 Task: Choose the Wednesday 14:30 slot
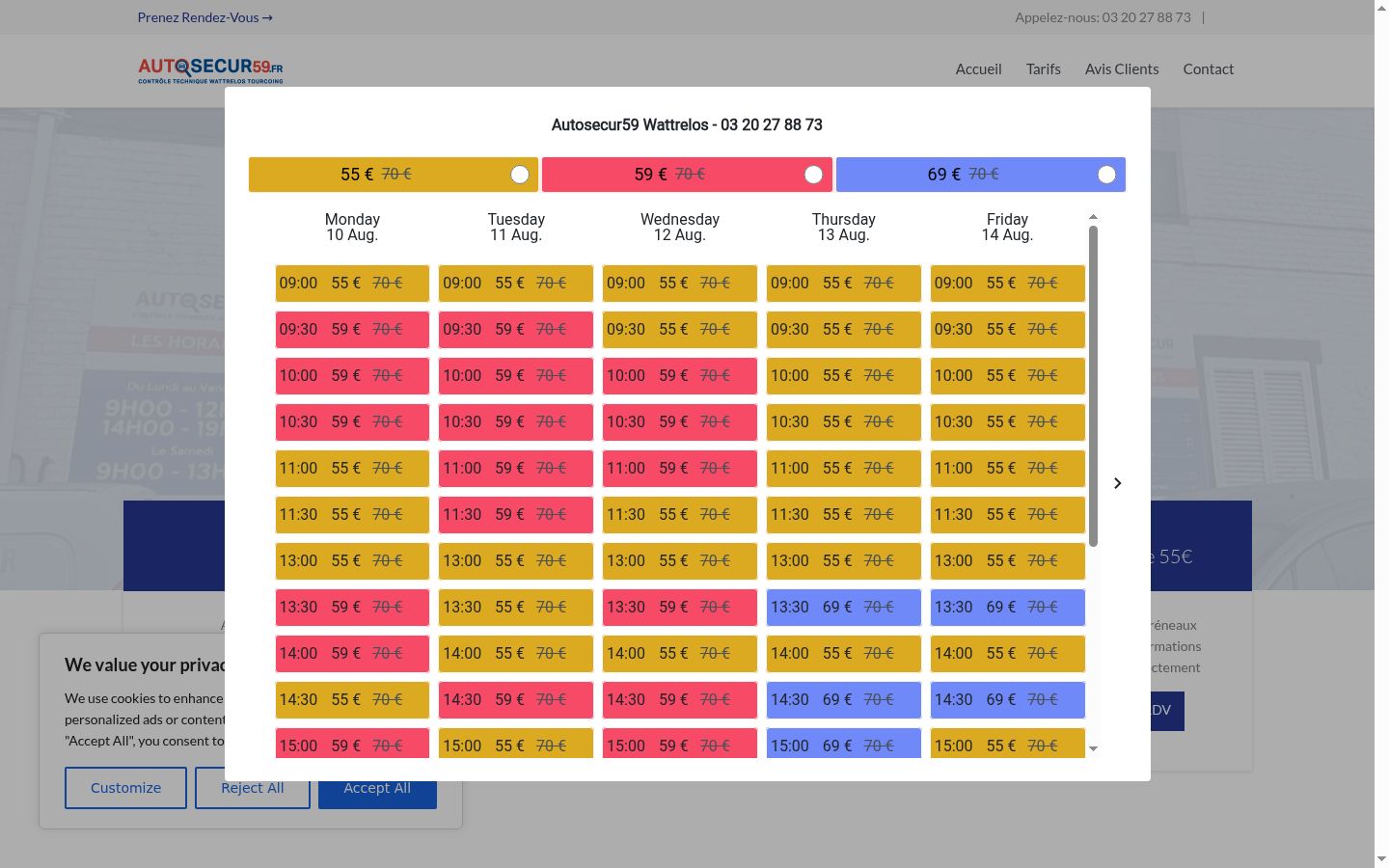680,700
